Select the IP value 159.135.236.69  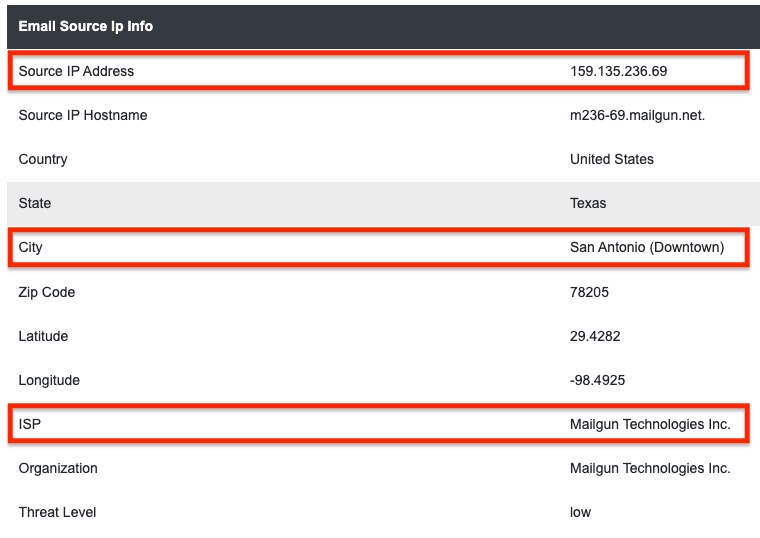click(618, 71)
